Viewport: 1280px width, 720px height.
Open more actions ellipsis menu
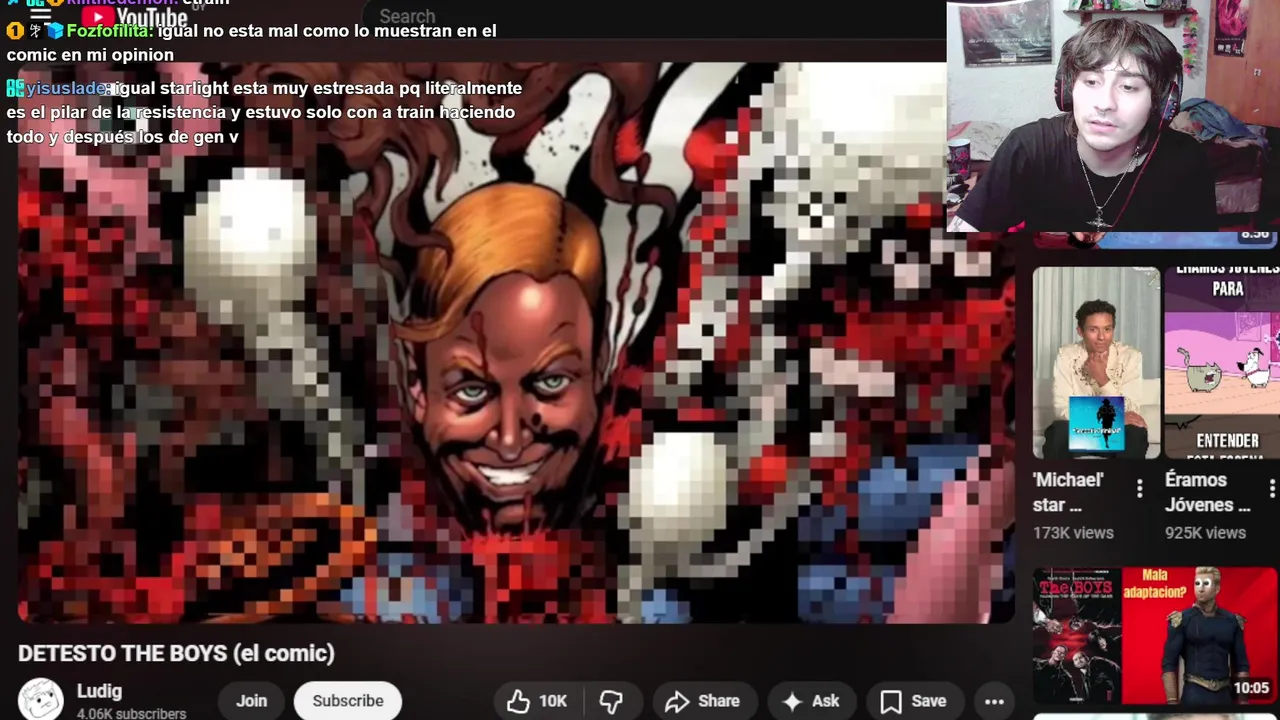coord(994,701)
